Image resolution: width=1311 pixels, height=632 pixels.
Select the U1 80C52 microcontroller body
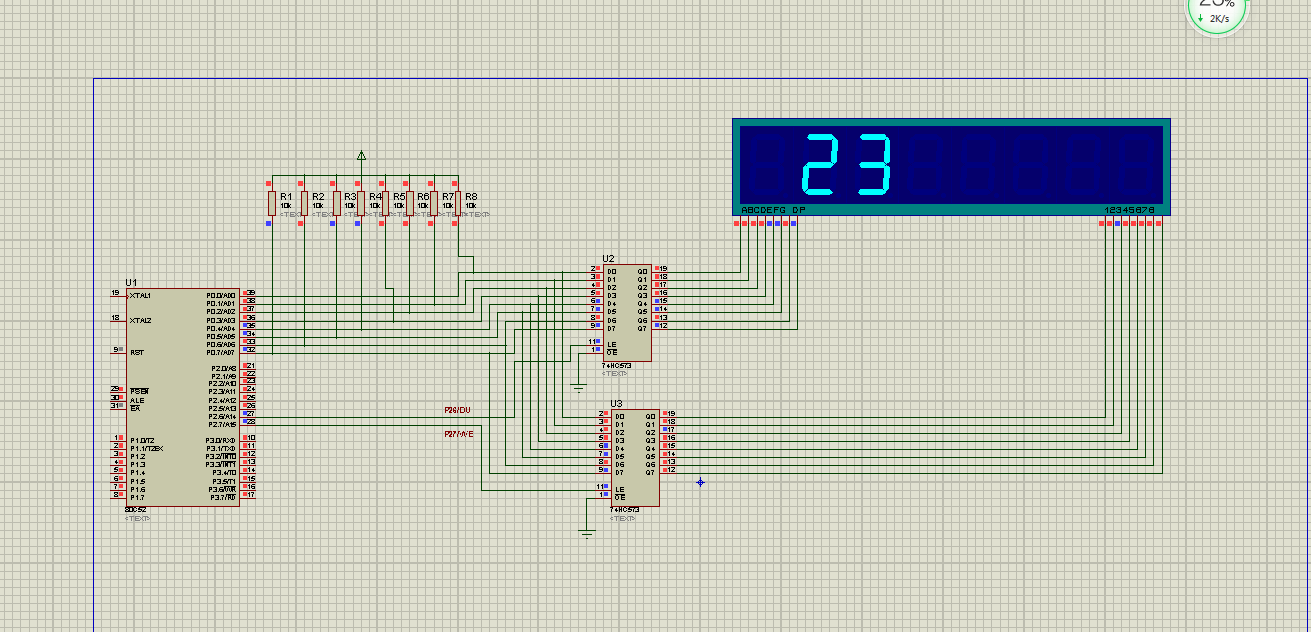pyautogui.click(x=184, y=398)
